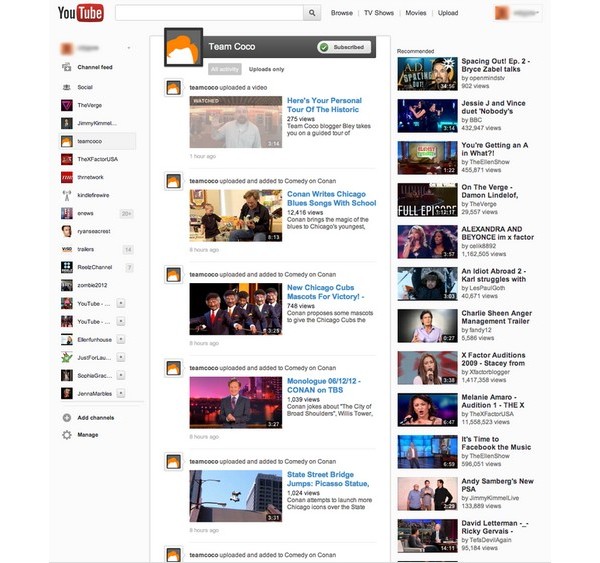Click the watched video thumbnail in feed

236,122
